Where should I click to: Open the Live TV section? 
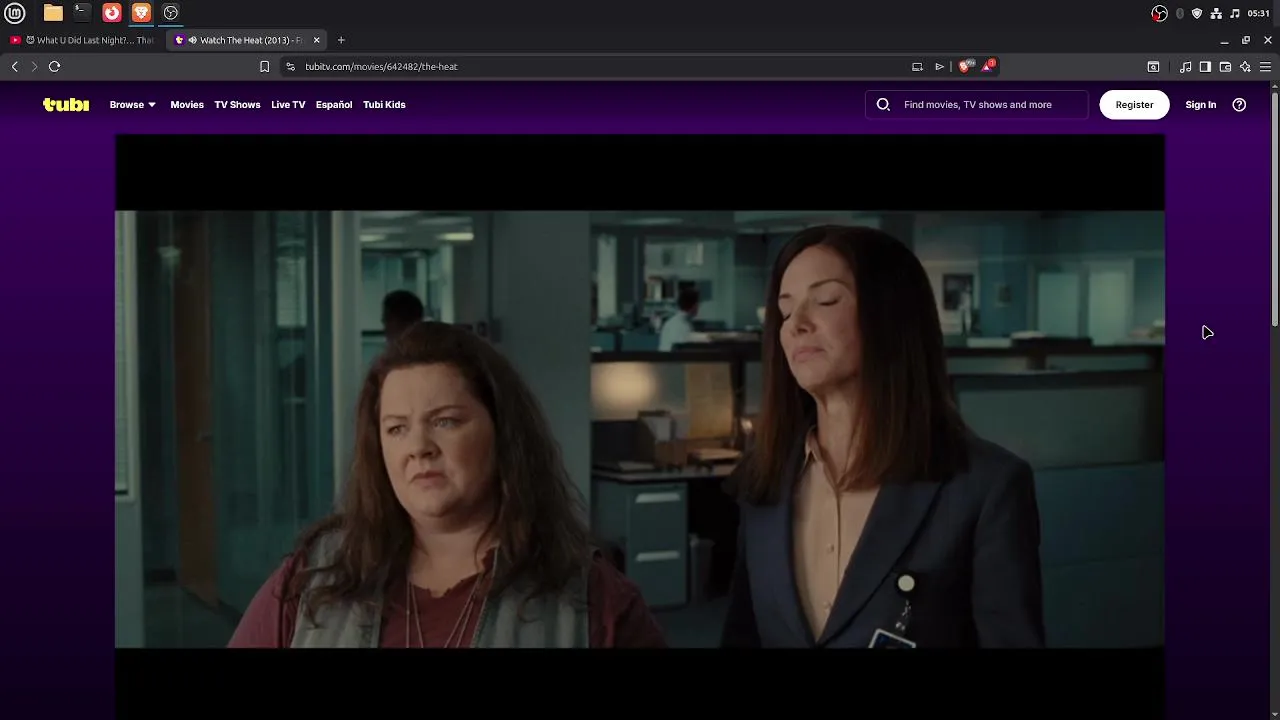[288, 104]
